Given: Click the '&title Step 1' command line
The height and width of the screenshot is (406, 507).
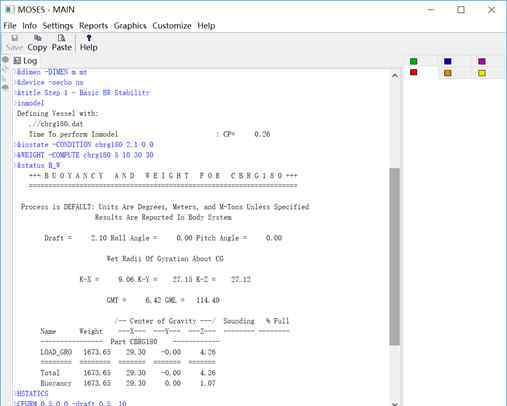Looking at the screenshot, I should point(83,93).
